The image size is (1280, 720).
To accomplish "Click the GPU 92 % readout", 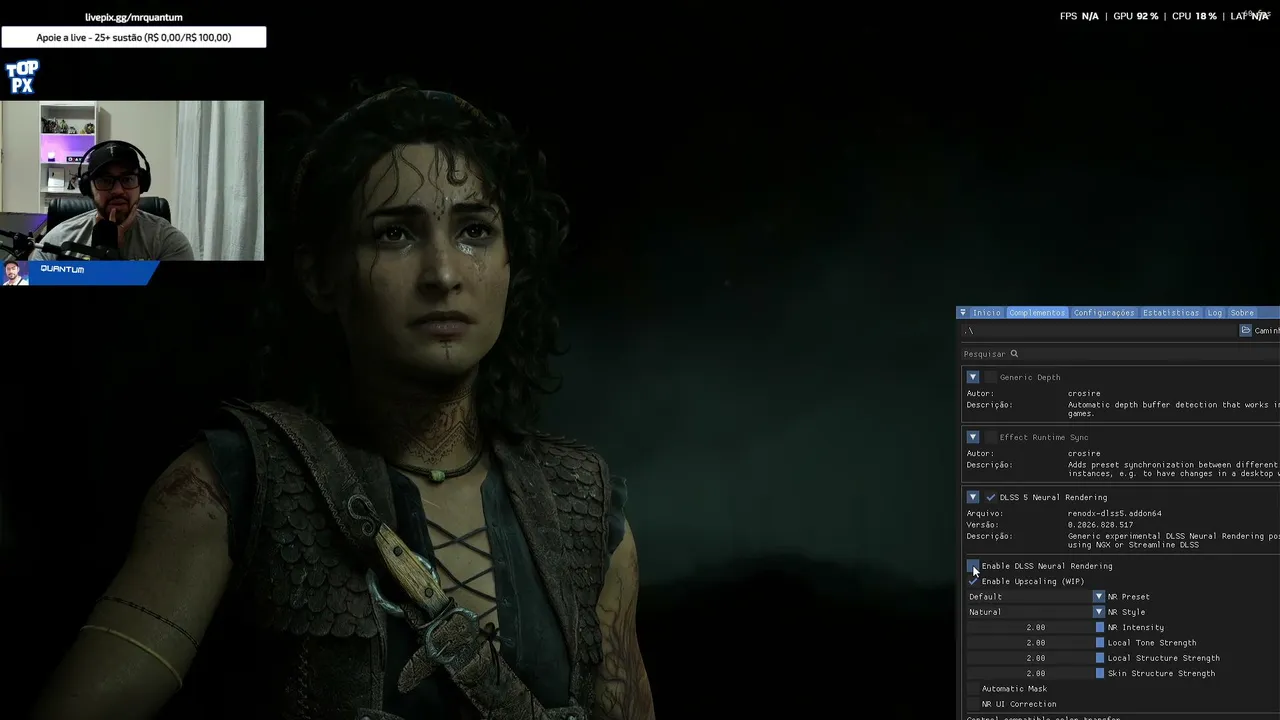I will click(x=1136, y=17).
